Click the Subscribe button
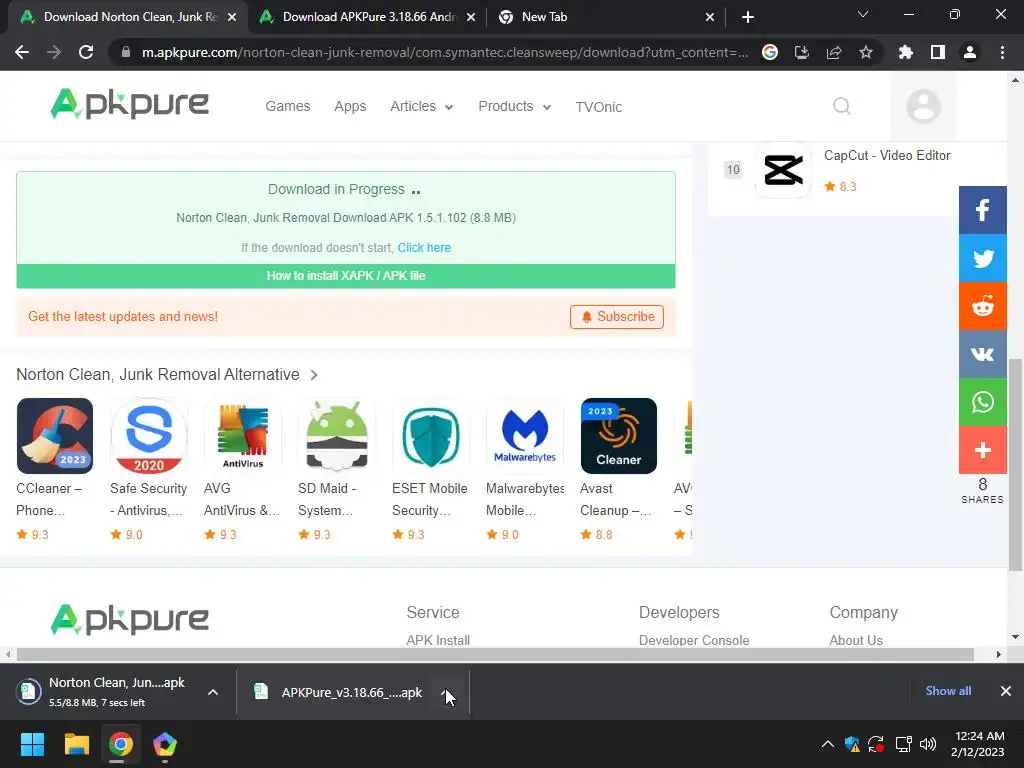This screenshot has height=768, width=1024. pos(616,317)
